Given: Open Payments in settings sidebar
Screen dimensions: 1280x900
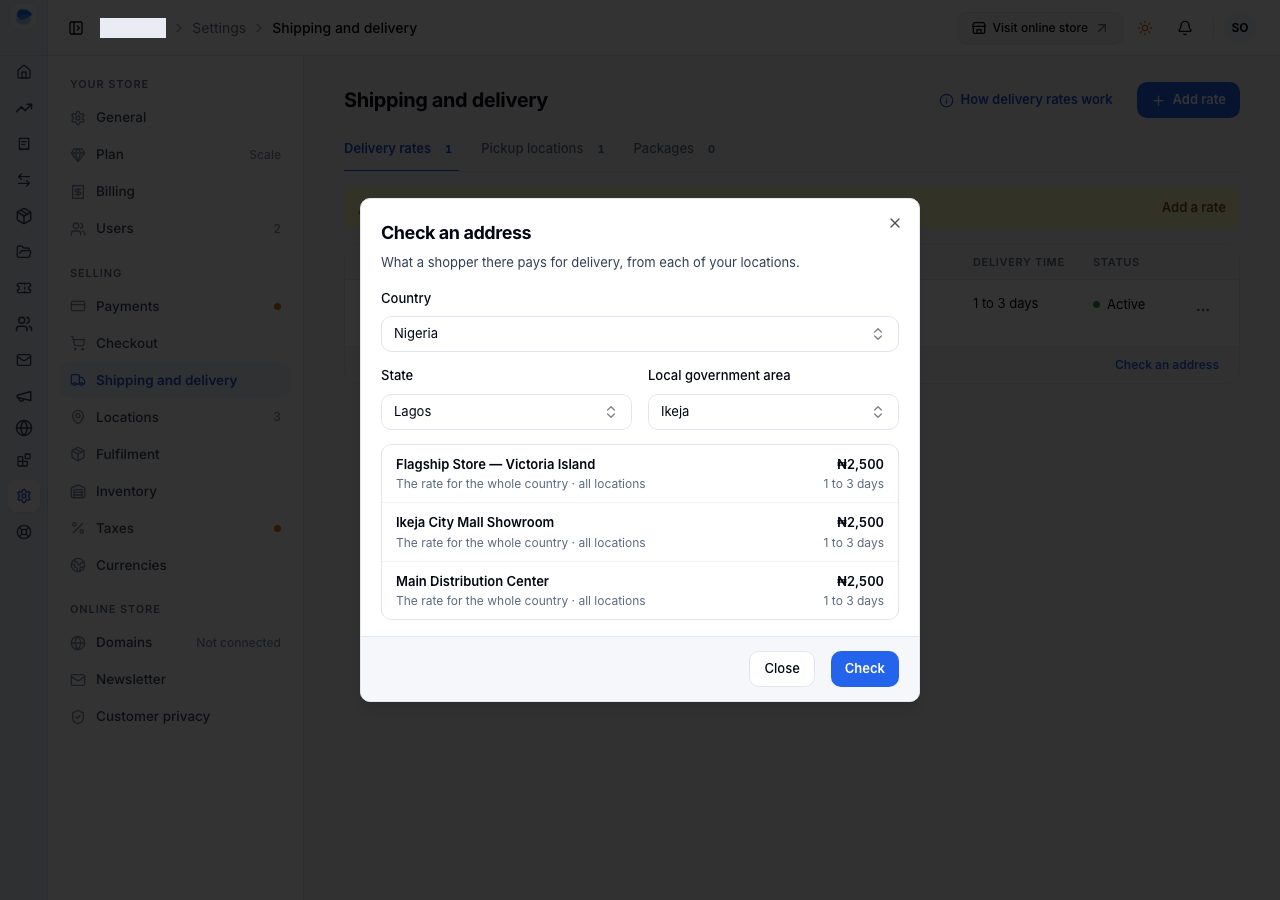Looking at the screenshot, I should [x=175, y=306].
